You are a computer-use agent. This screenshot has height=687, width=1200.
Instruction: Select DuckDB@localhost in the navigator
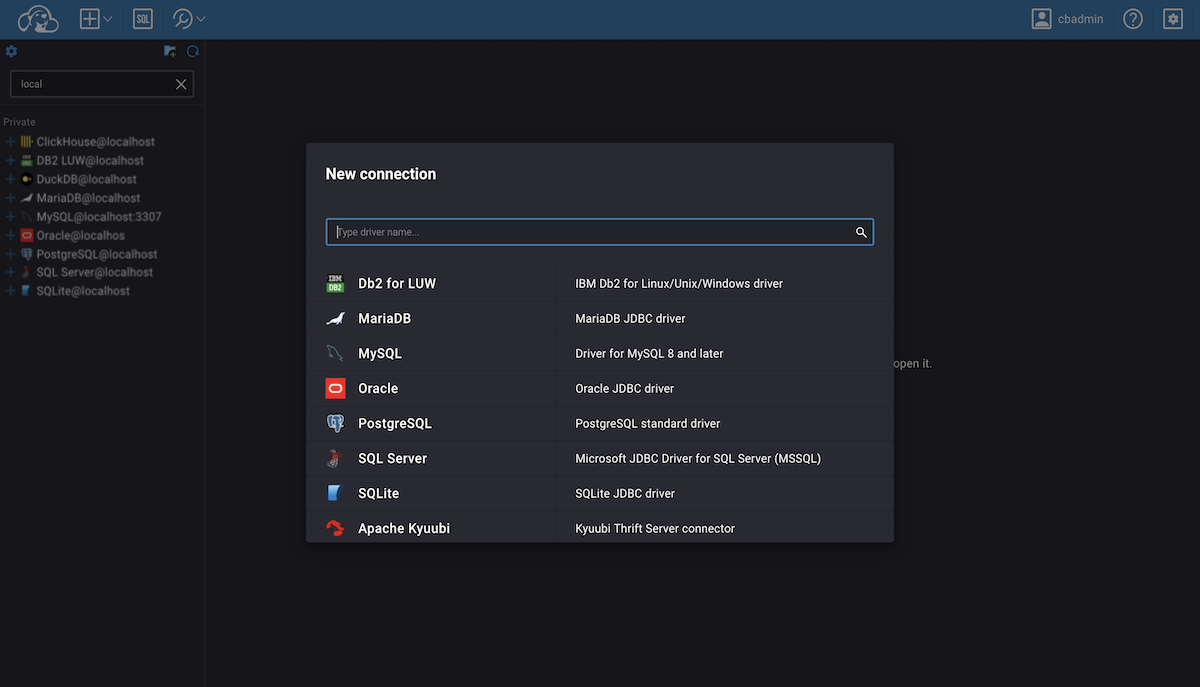[86, 179]
